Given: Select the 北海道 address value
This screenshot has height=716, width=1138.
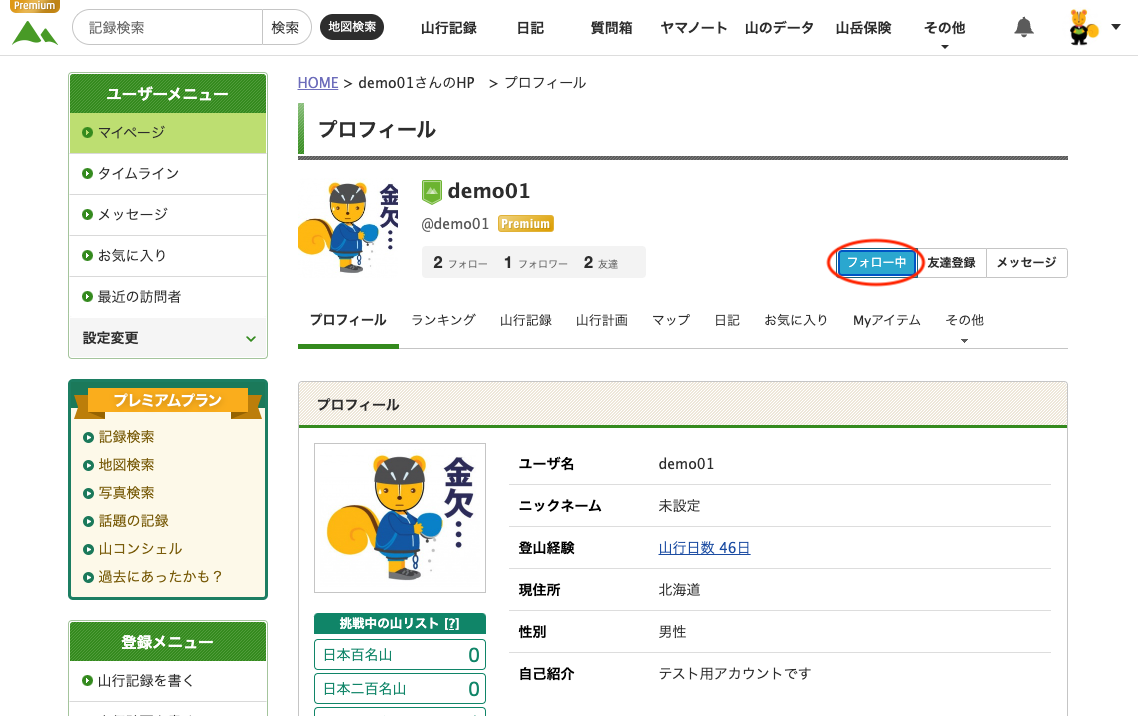Looking at the screenshot, I should pyautogui.click(x=679, y=590).
